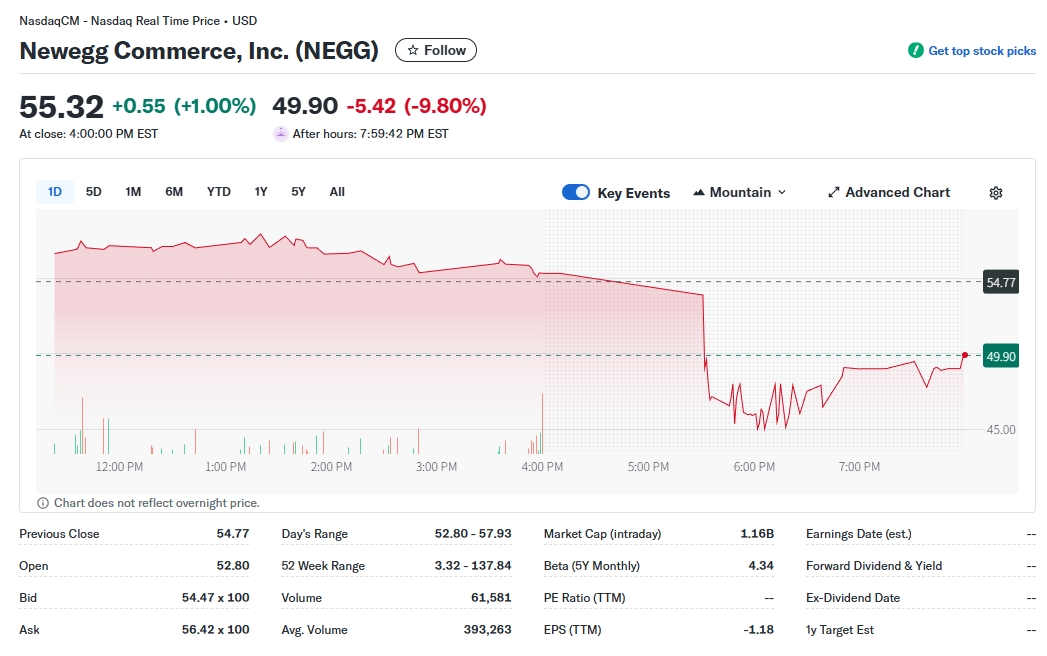
Task: Switch chart to 5Y range
Action: click(298, 192)
